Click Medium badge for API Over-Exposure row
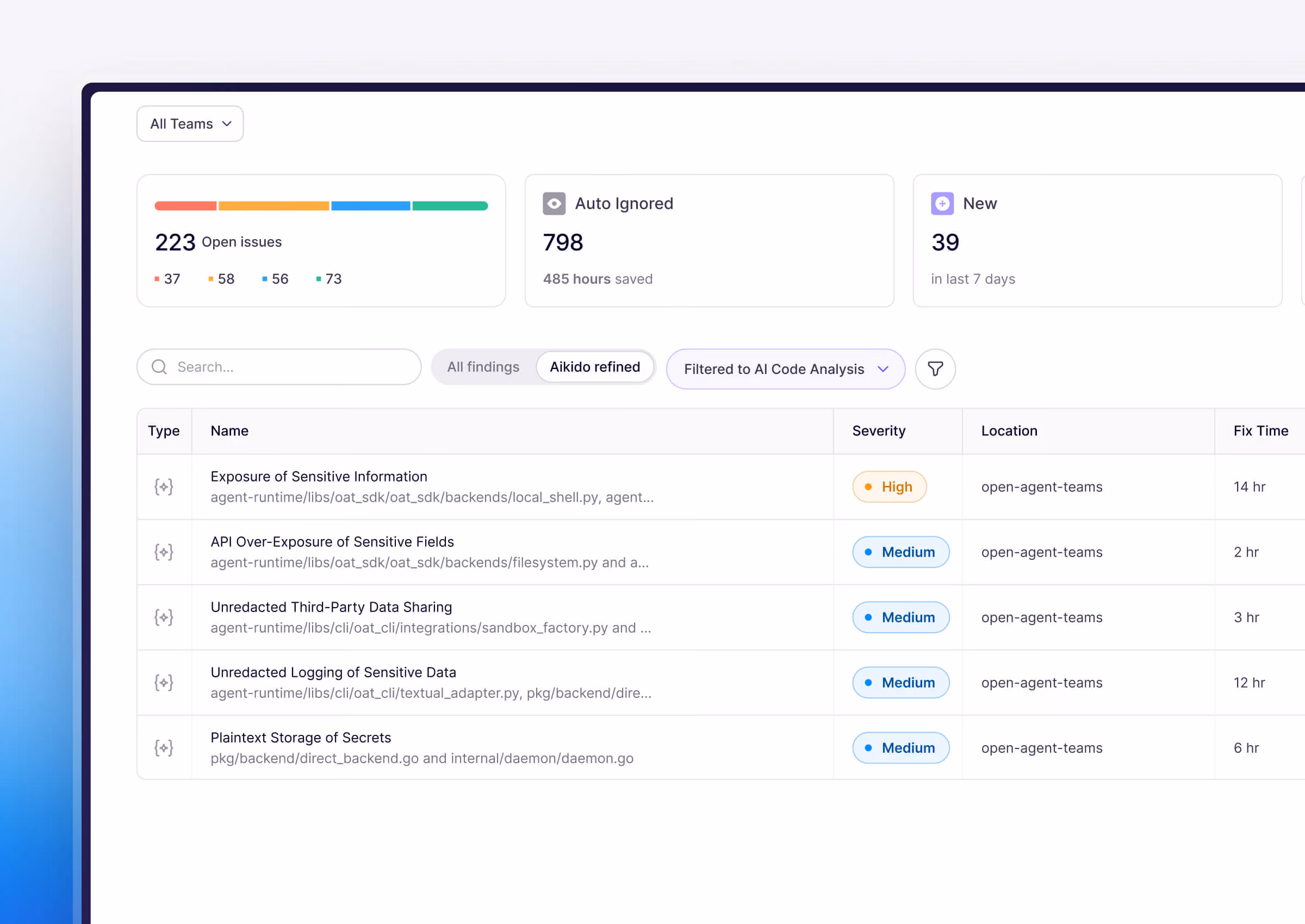Screen dimensions: 1305x924 pos(901,552)
